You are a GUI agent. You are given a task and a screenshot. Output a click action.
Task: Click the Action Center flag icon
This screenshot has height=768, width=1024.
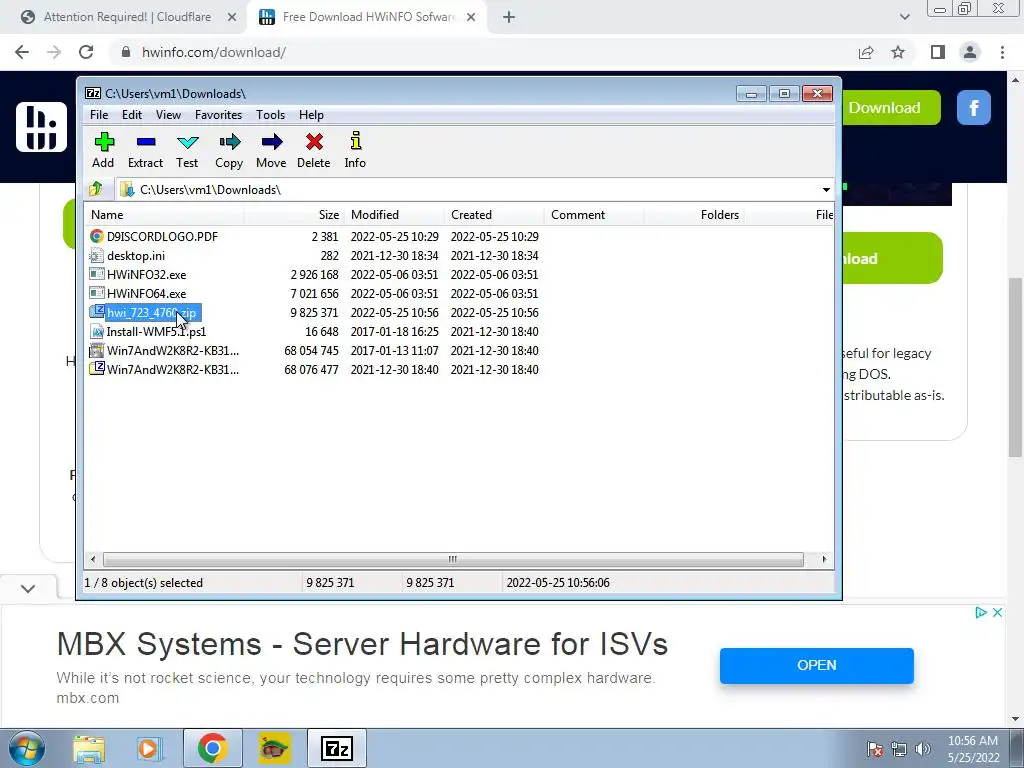pyautogui.click(x=875, y=749)
